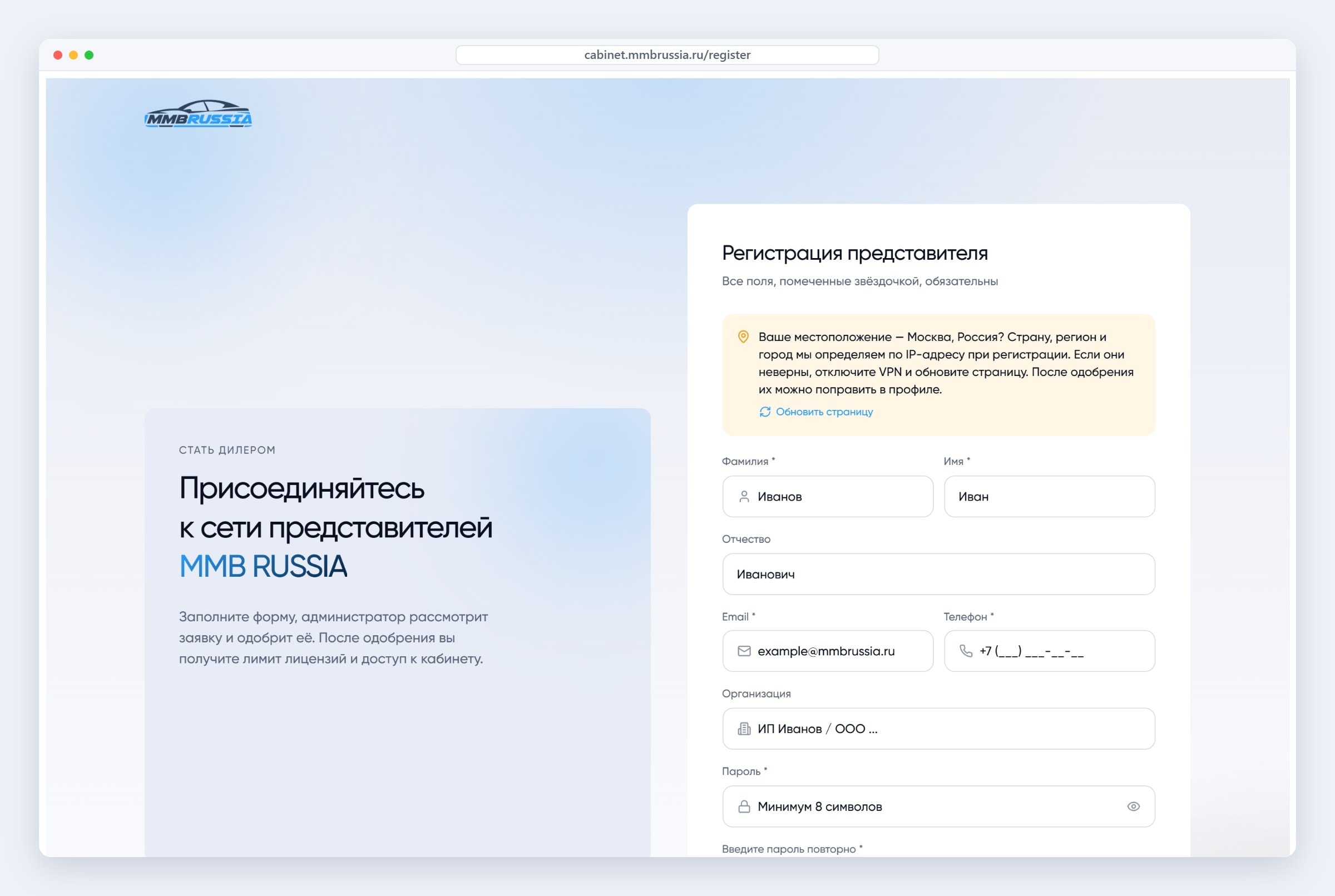Show password with the eye icon
1335x896 pixels.
click(1133, 806)
